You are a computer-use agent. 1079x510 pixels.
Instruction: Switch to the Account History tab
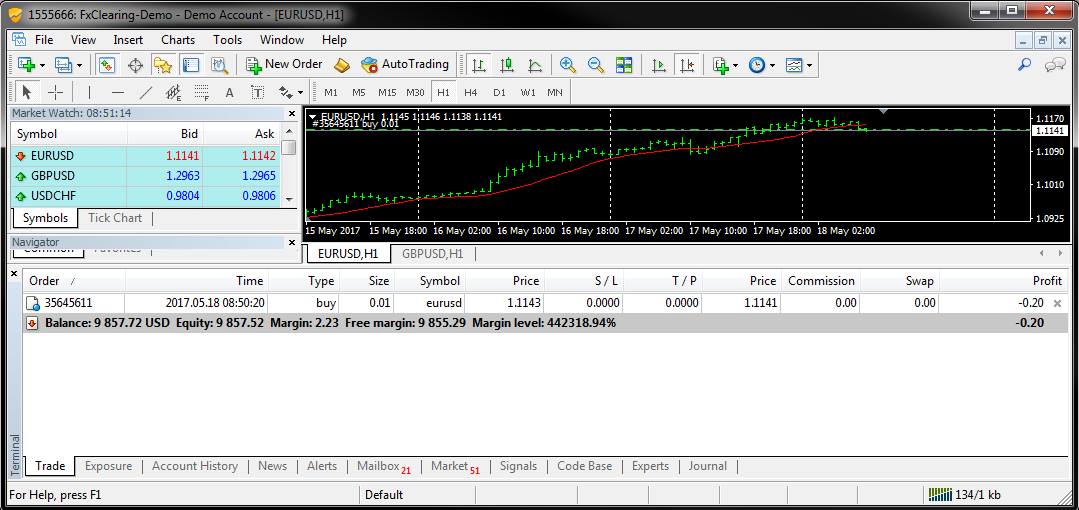point(194,466)
